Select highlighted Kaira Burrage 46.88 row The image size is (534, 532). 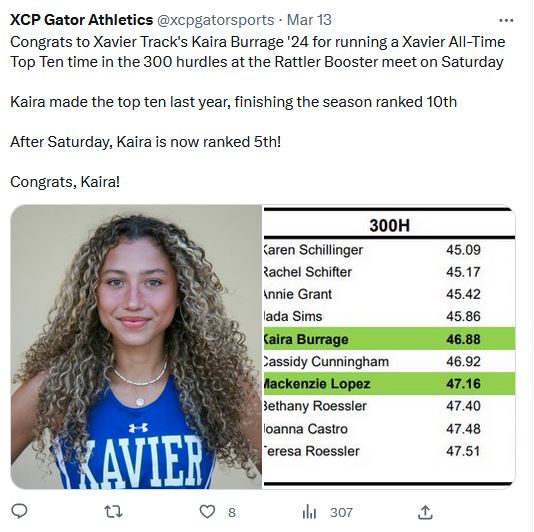coord(389,339)
